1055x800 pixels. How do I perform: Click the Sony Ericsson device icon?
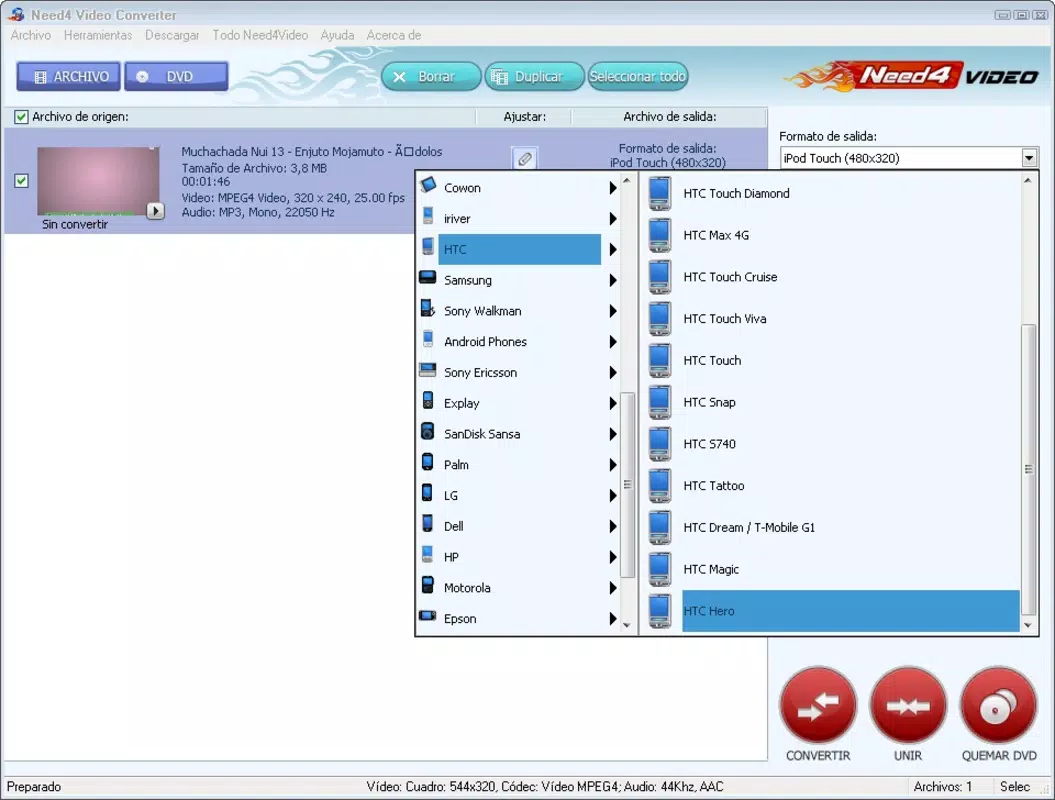click(428, 369)
